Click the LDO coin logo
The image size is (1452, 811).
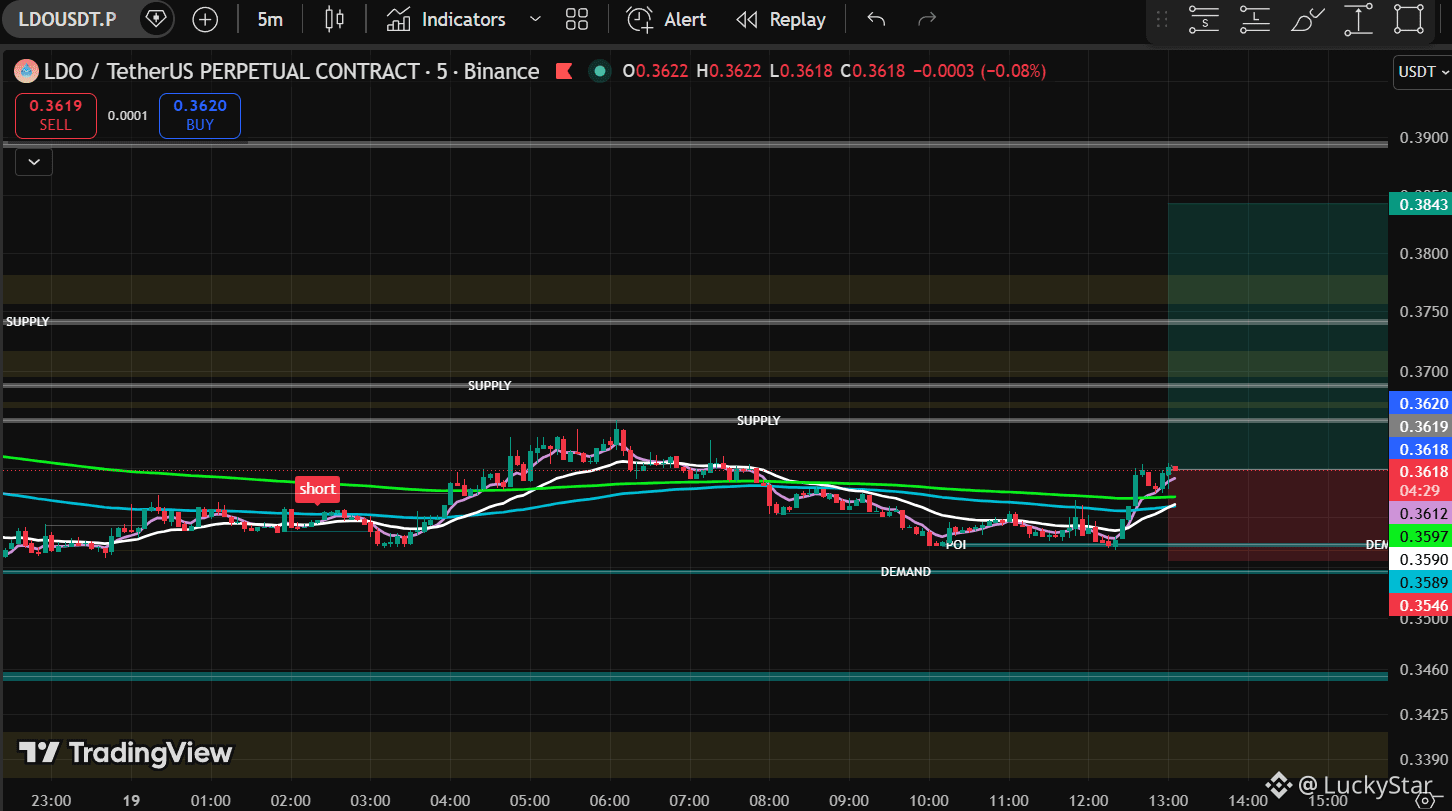point(26,71)
